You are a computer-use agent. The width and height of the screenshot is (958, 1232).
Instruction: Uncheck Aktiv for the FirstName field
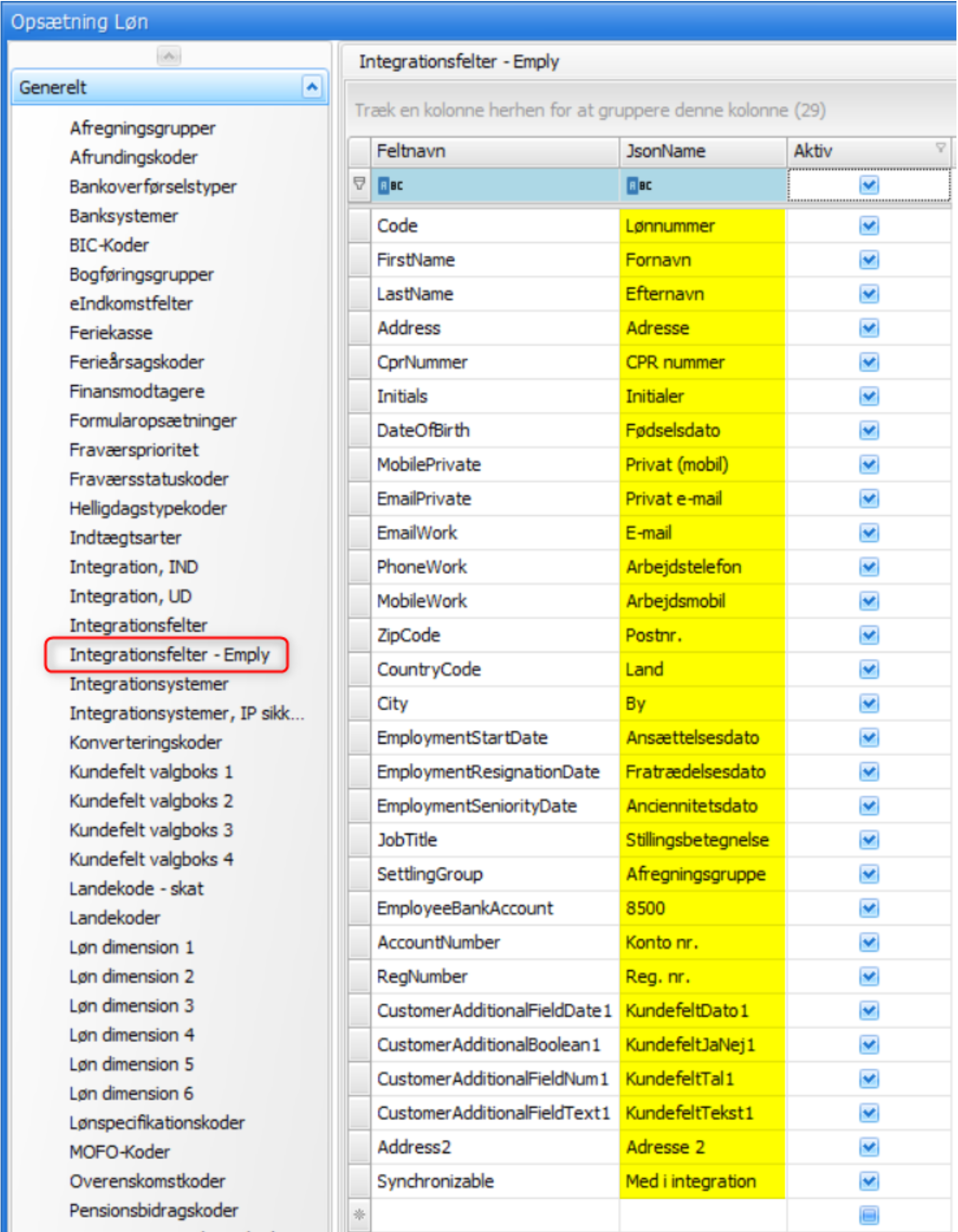869,260
